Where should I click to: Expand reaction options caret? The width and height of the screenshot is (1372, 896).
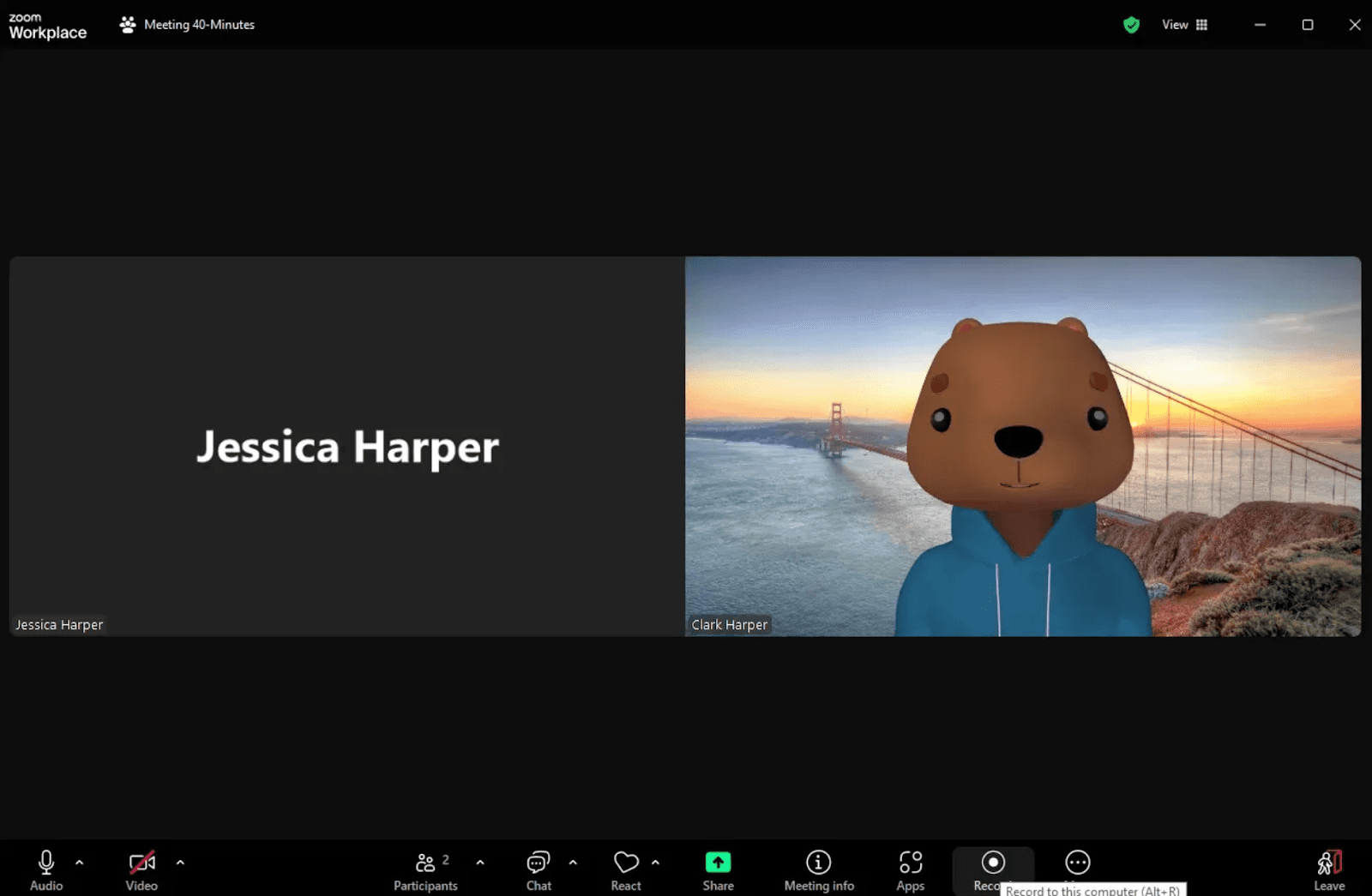coord(656,863)
